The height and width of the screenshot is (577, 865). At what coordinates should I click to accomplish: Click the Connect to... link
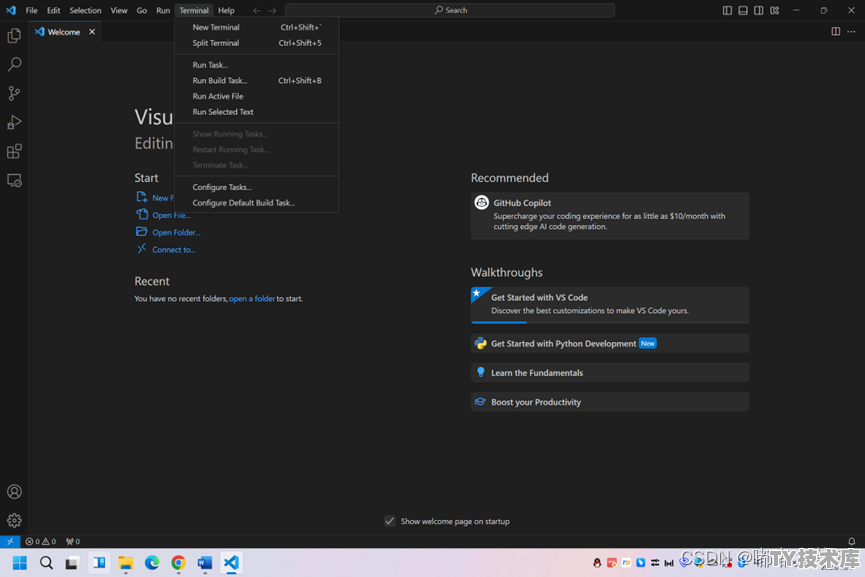coord(174,249)
